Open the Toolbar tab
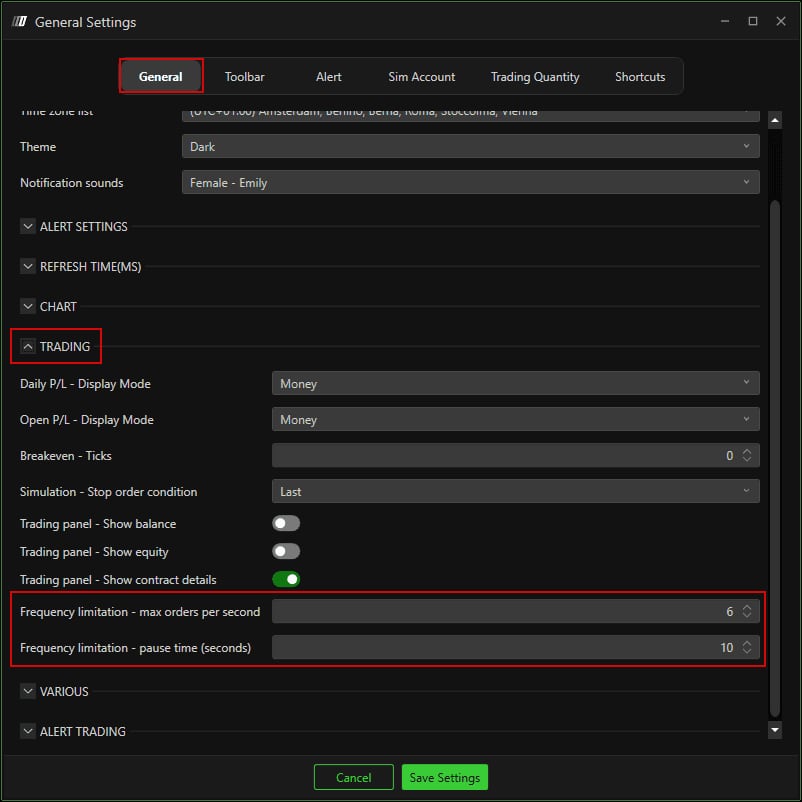Screen dimensions: 802x802 [244, 77]
